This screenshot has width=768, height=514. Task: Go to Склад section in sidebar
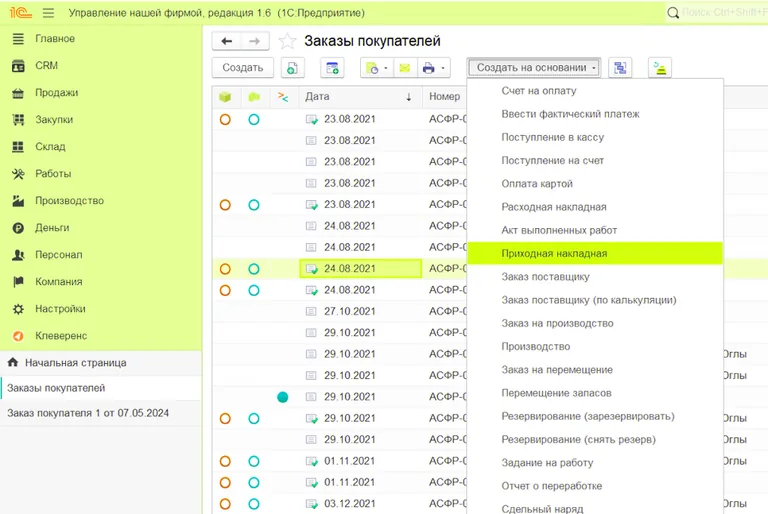tap(50, 147)
